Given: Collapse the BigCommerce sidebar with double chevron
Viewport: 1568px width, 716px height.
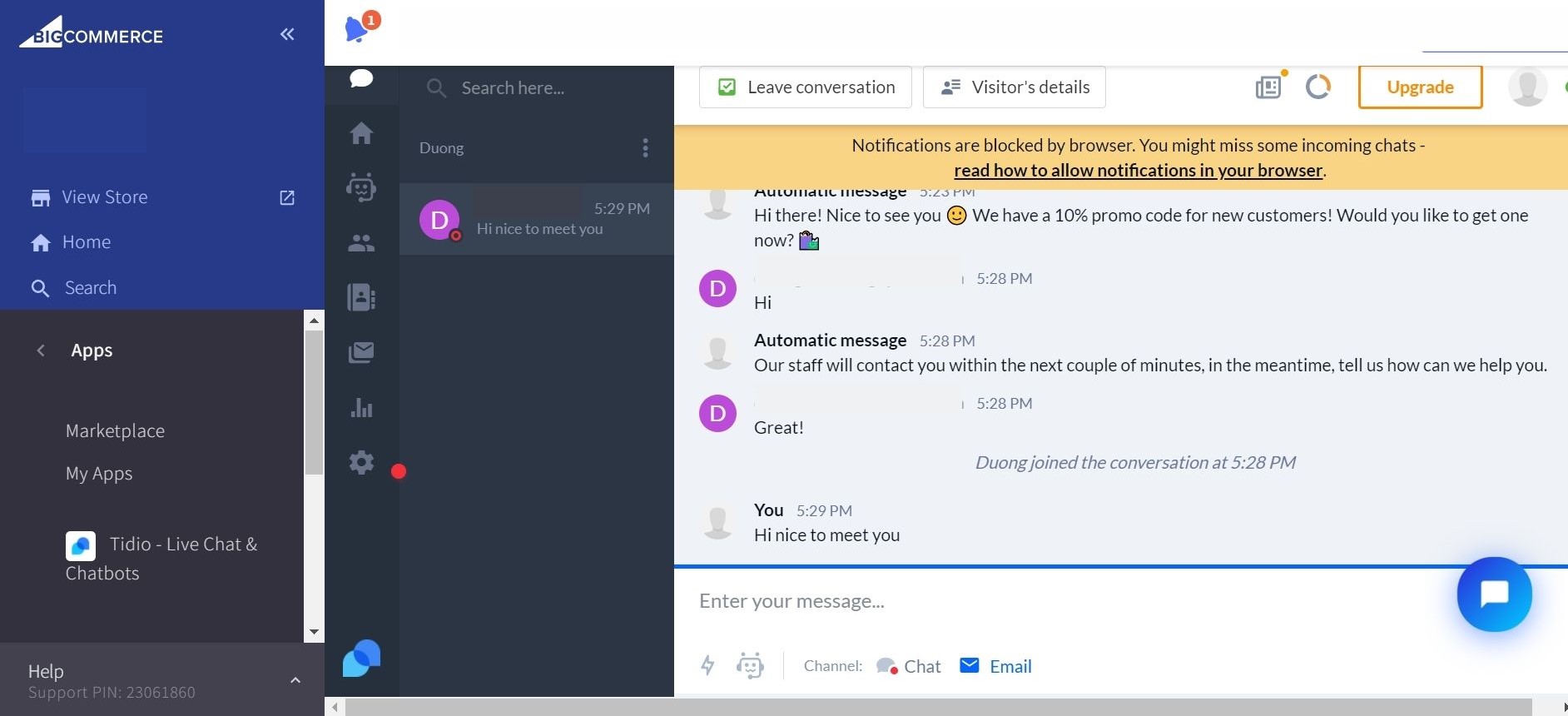Looking at the screenshot, I should (287, 34).
